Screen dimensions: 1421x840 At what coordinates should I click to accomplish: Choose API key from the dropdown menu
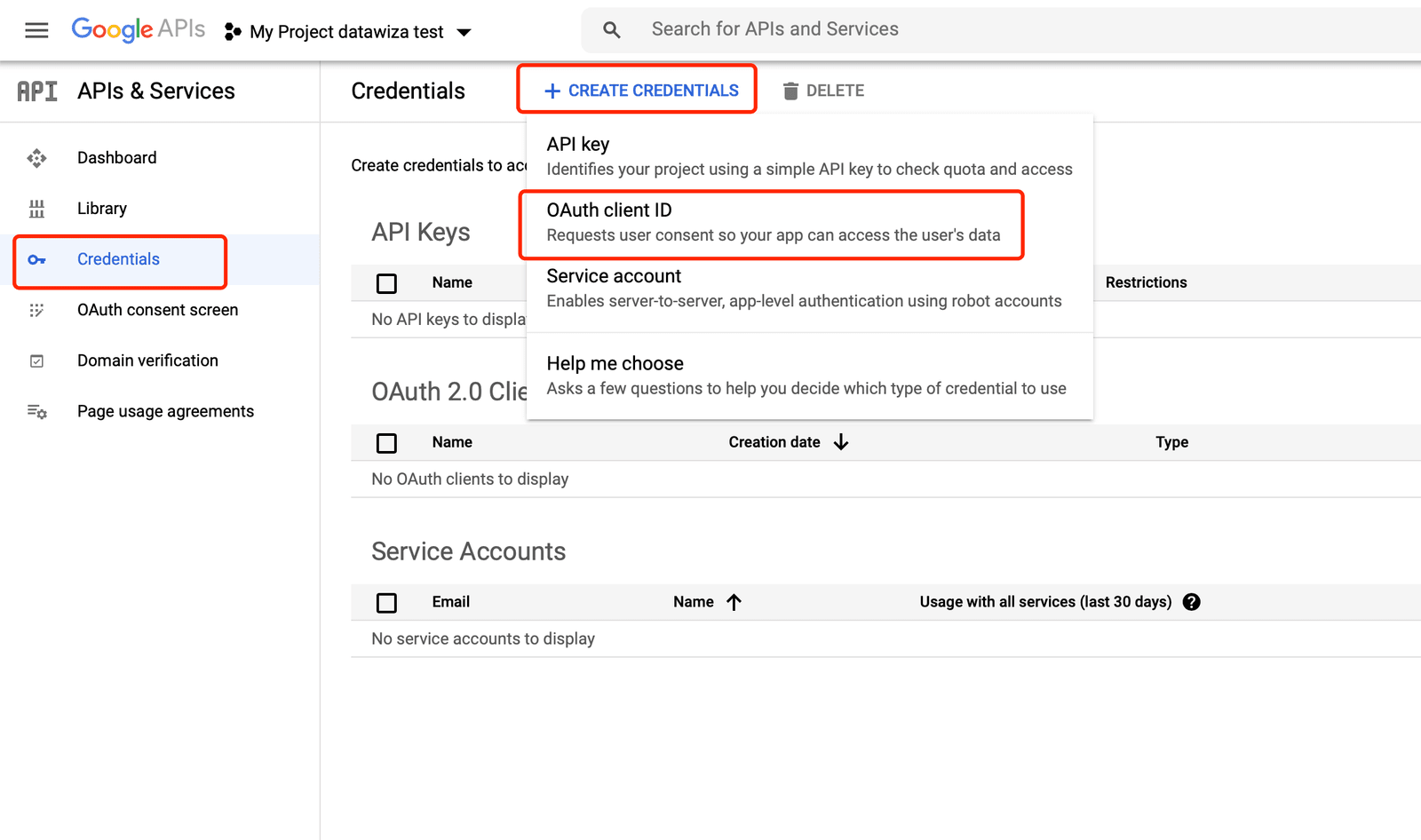809,155
